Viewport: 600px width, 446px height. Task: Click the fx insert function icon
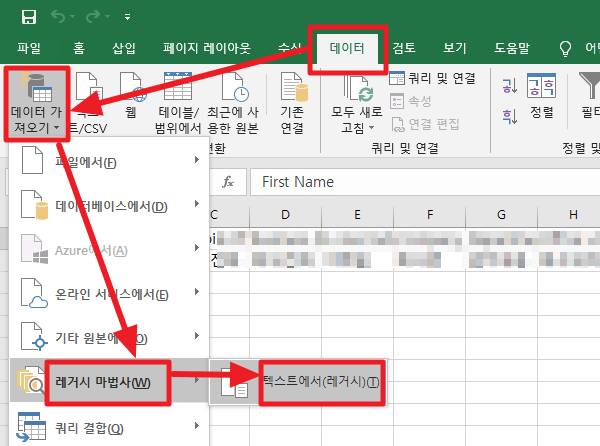point(228,182)
